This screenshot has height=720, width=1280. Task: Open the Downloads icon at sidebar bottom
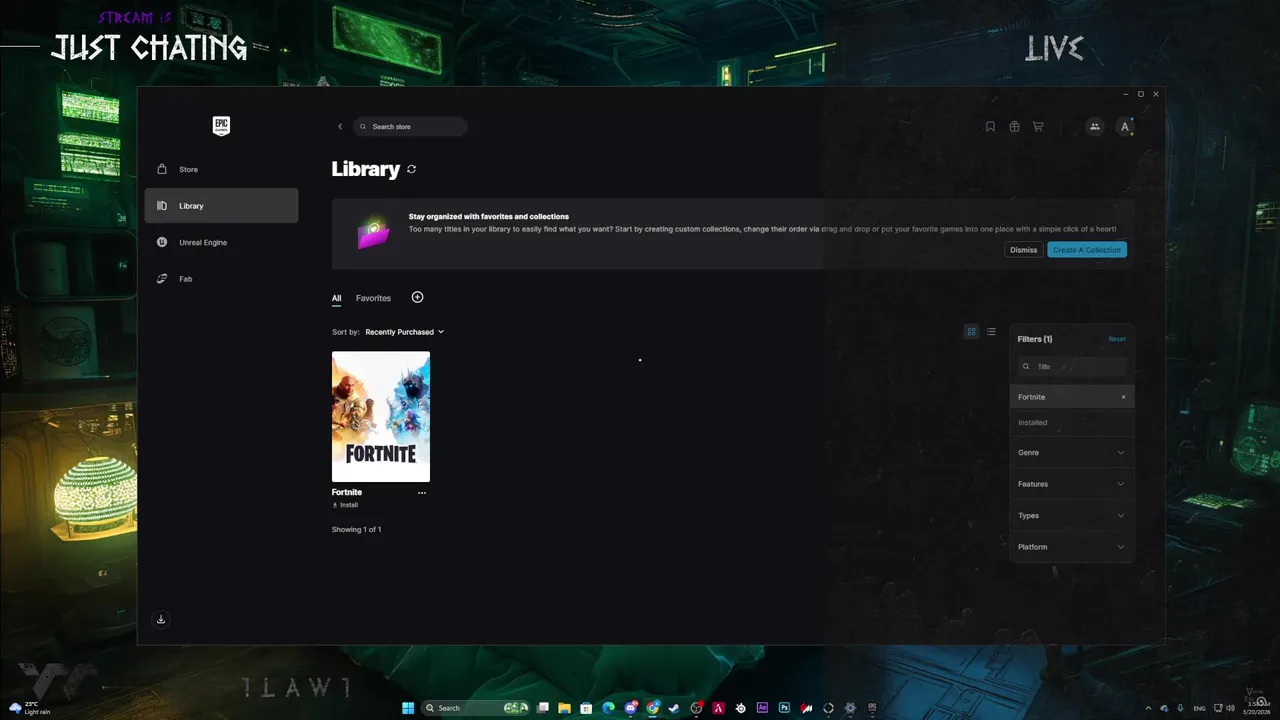coord(161,619)
